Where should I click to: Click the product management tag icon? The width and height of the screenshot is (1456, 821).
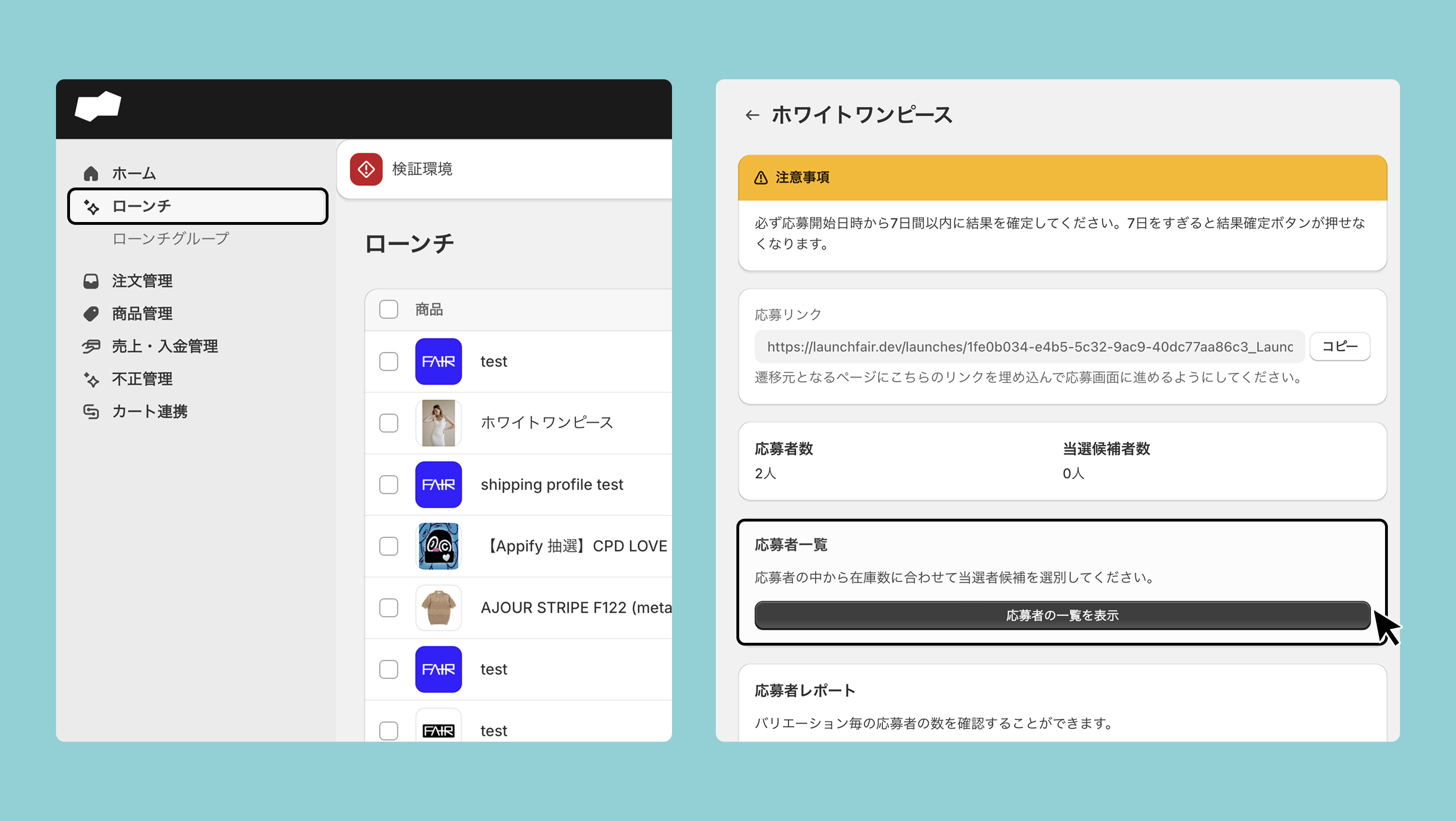91,313
